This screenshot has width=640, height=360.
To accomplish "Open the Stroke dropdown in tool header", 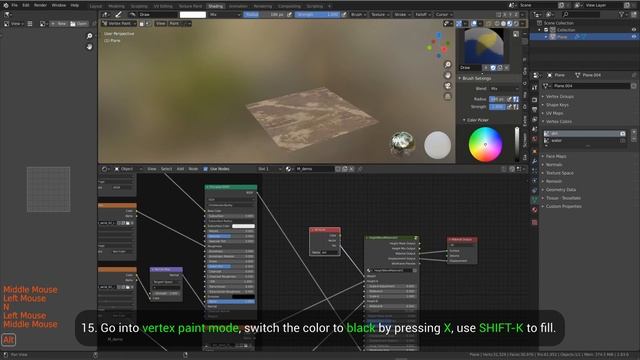I will (402, 15).
